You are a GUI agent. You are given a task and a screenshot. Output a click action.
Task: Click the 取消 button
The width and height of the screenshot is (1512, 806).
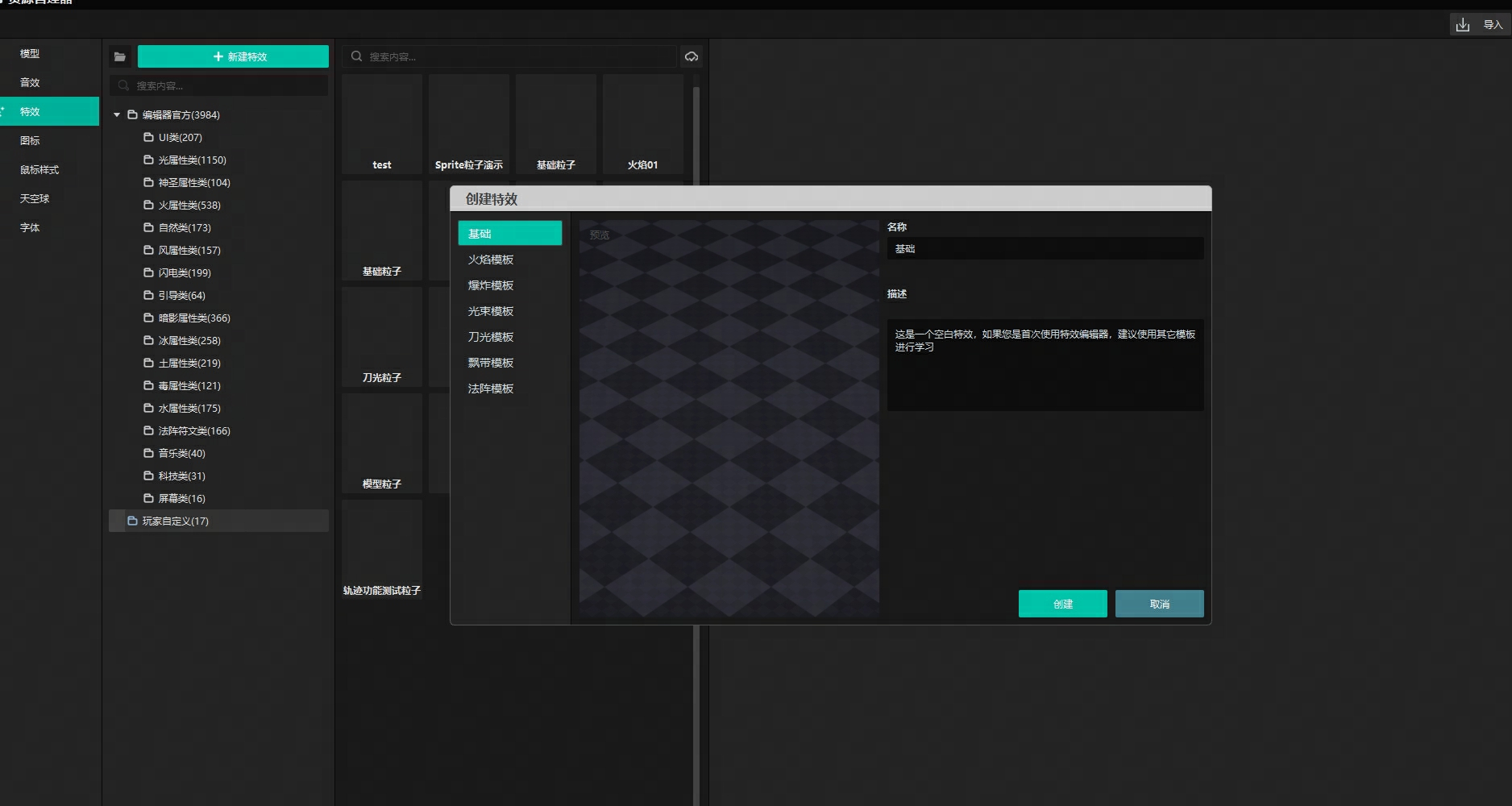[x=1160, y=604]
